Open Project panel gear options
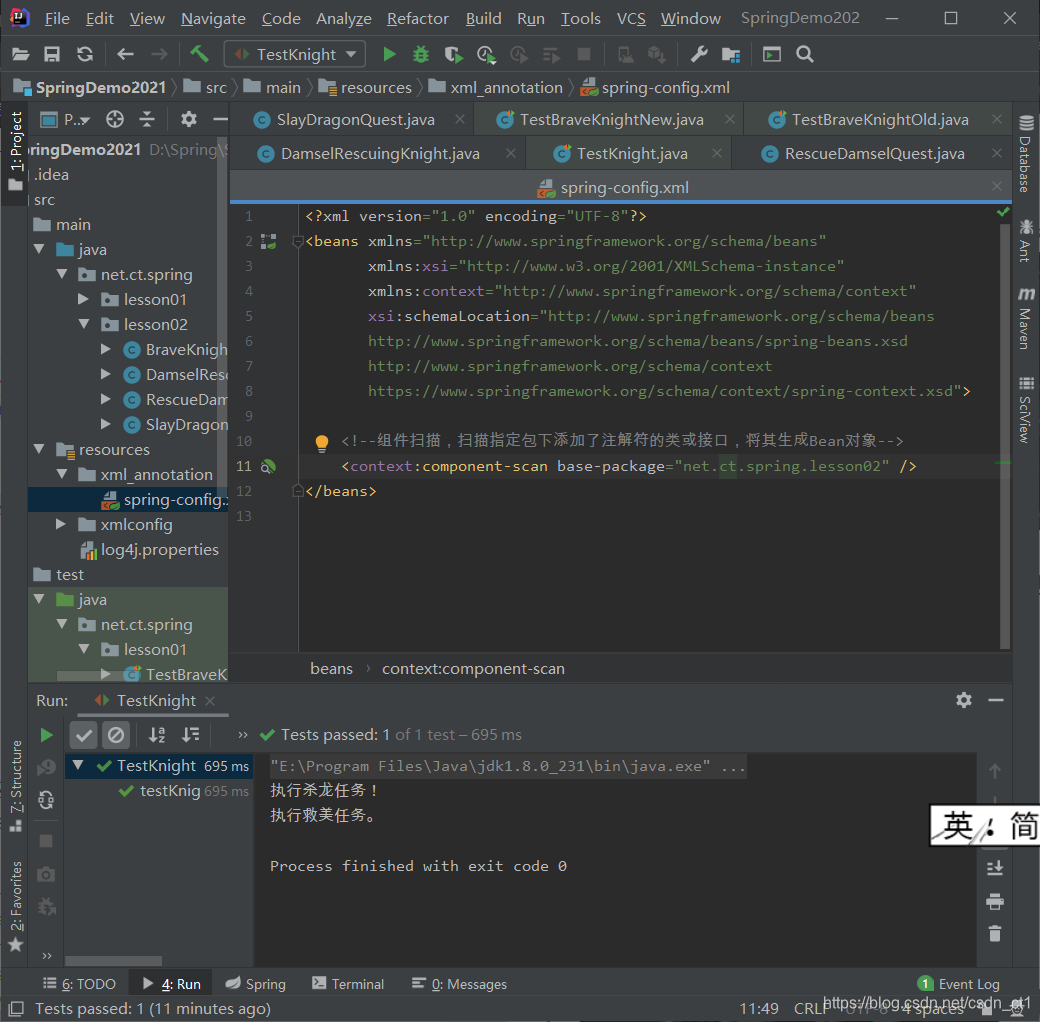This screenshot has width=1040, height=1022. (189, 119)
